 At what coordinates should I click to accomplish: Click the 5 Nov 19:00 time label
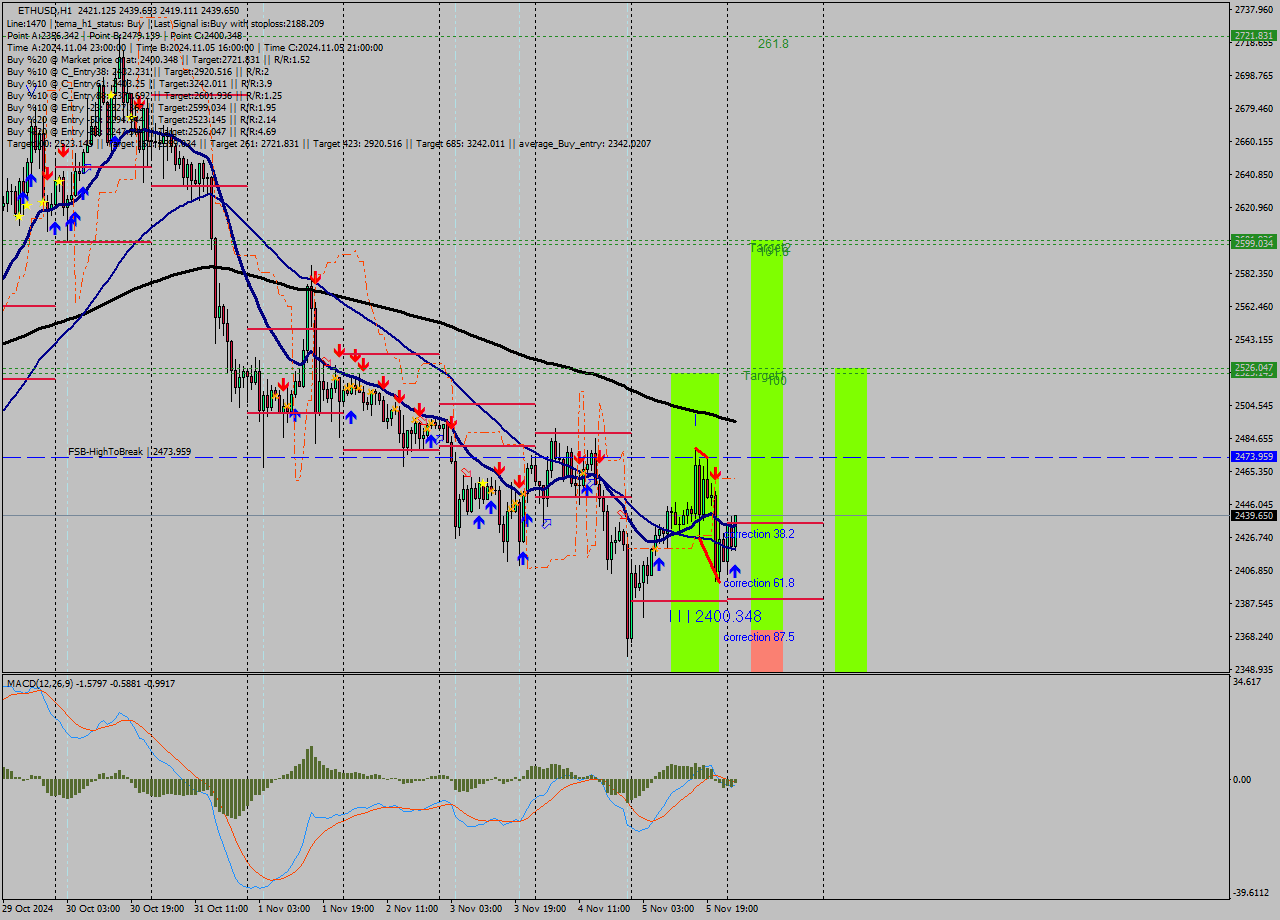(x=732, y=909)
